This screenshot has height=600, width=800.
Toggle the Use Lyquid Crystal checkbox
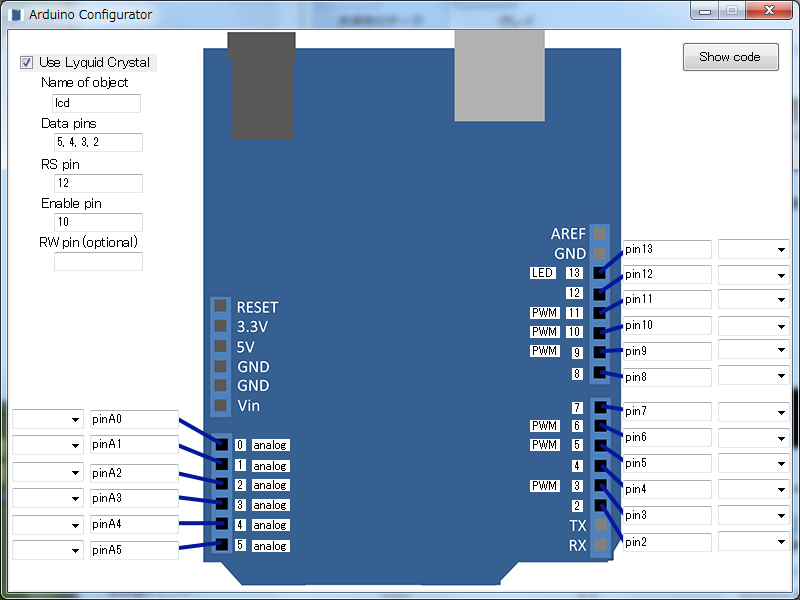(27, 63)
